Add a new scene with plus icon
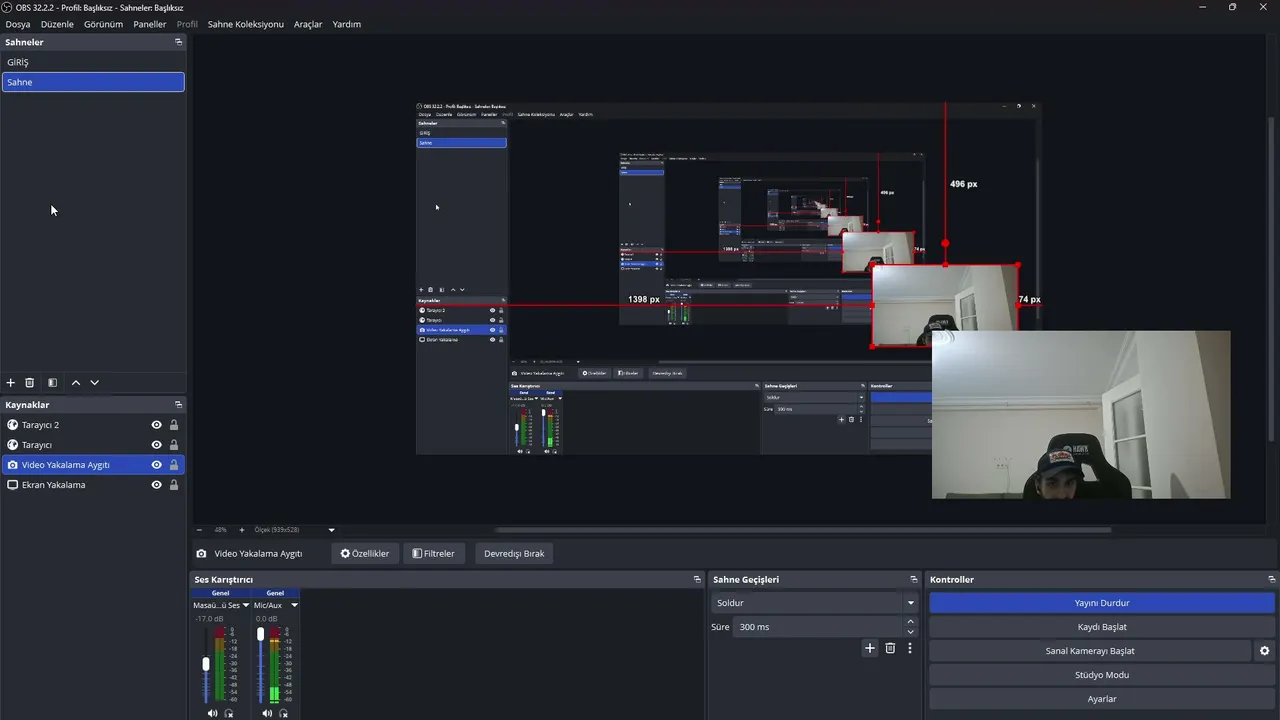The height and width of the screenshot is (720, 1280). click(11, 383)
